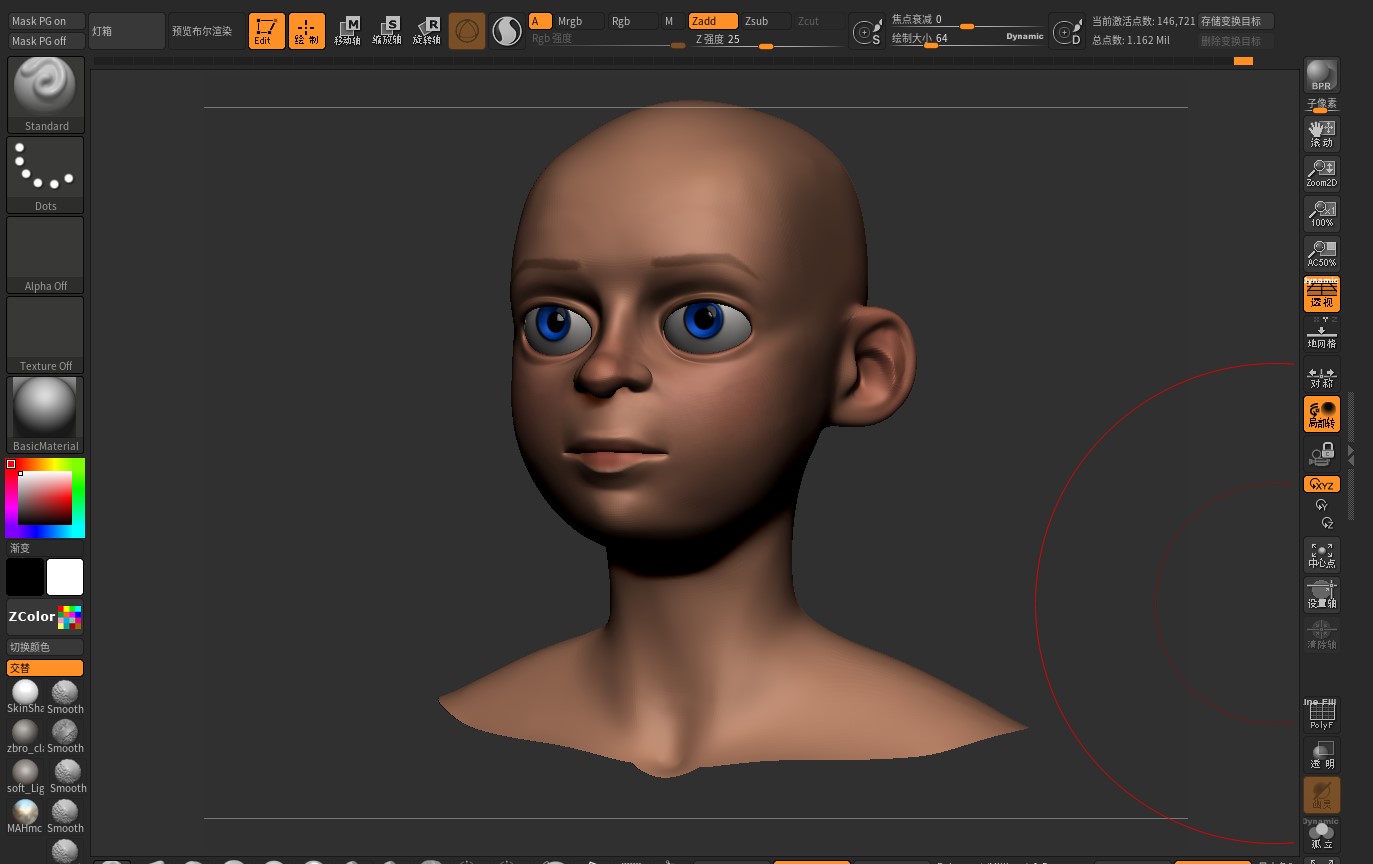Select the MAHmc material sphere
1373x864 pixels.
click(x=25, y=817)
